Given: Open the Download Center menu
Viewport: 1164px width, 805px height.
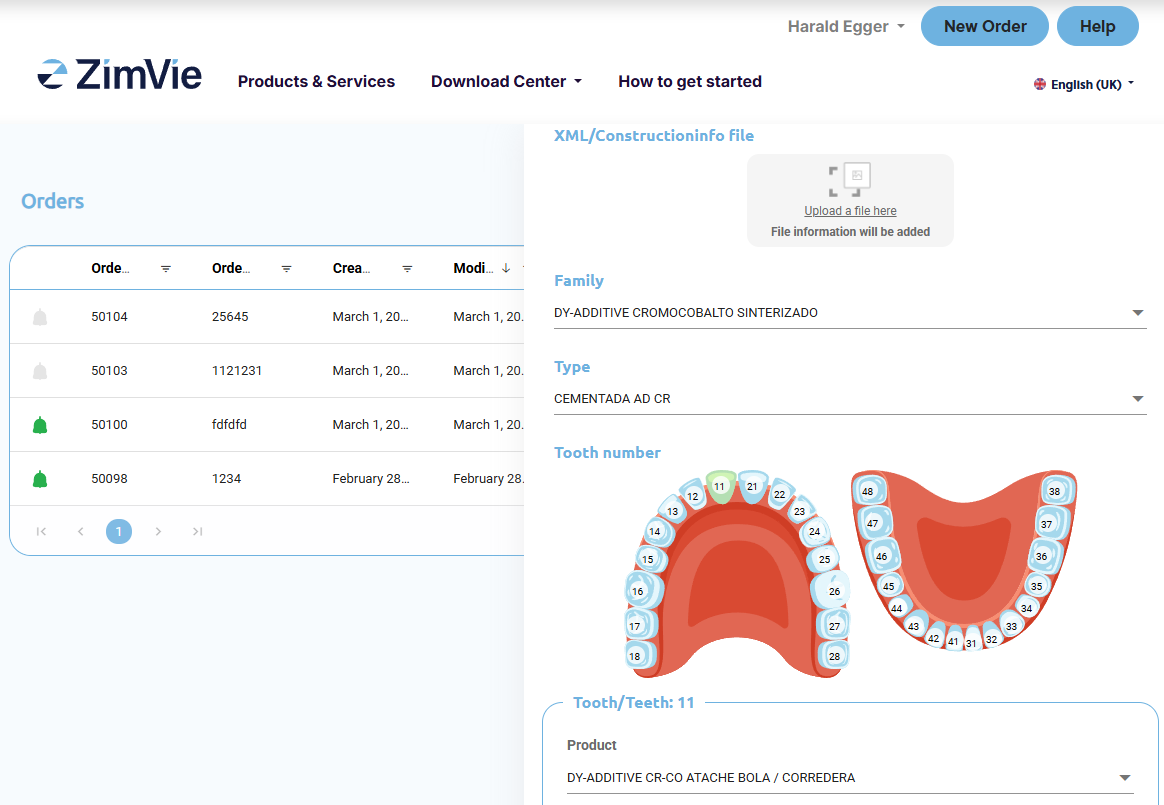Looking at the screenshot, I should click(506, 82).
